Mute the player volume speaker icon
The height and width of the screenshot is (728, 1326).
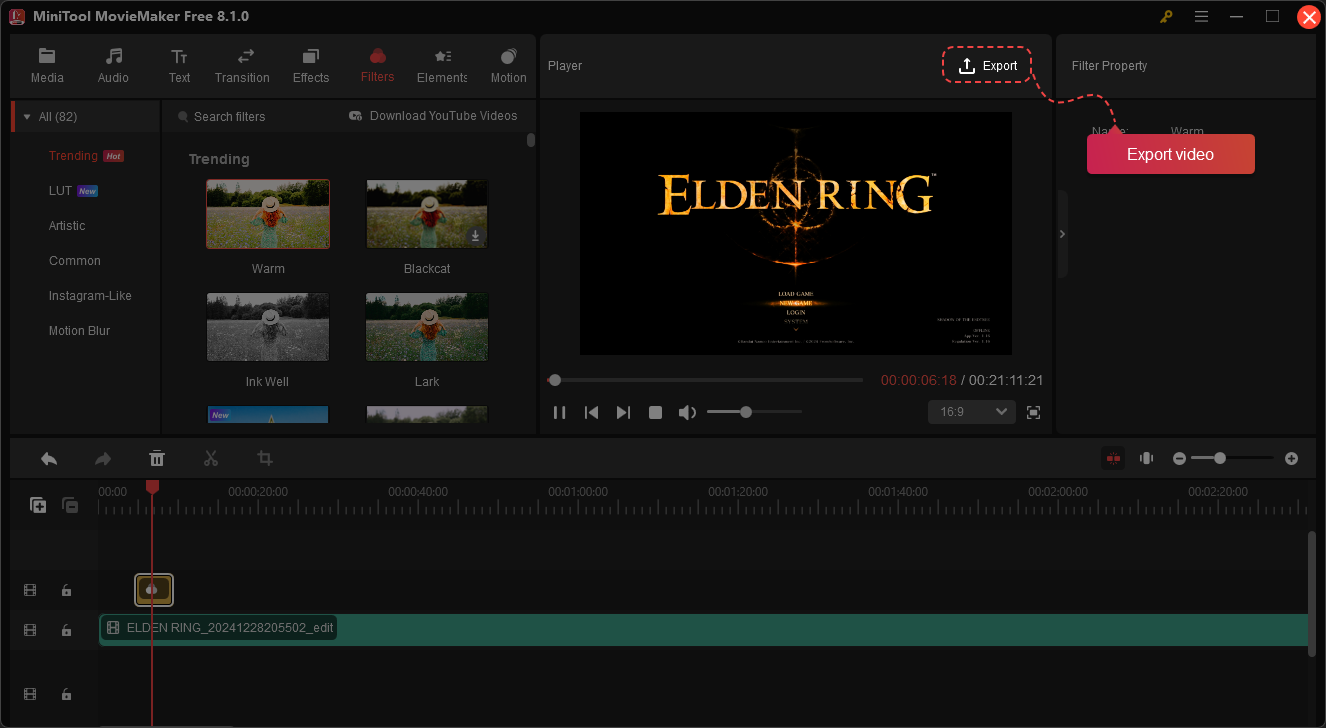pyautogui.click(x=687, y=412)
